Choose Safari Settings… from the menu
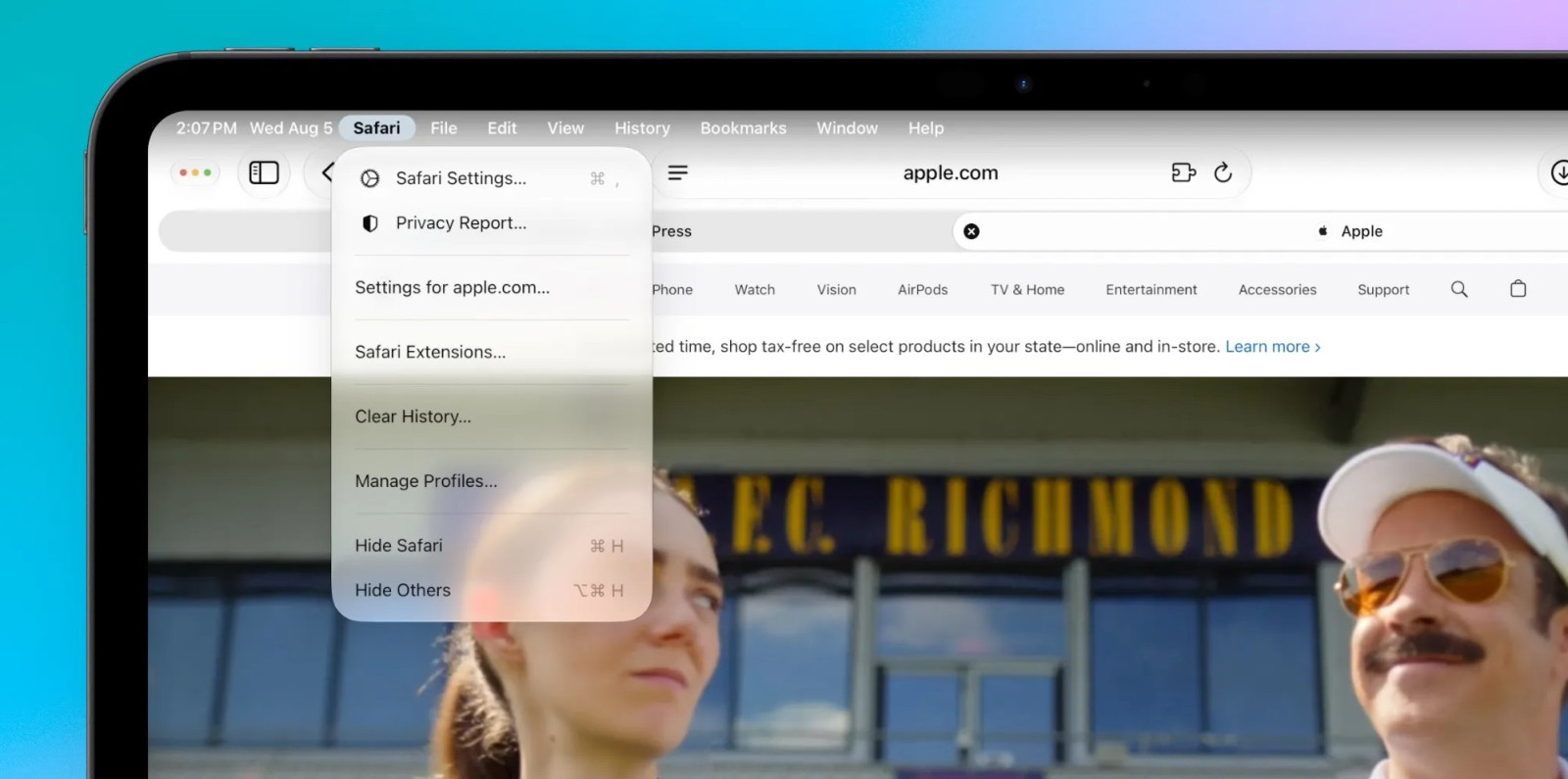This screenshot has height=779, width=1568. point(492,178)
